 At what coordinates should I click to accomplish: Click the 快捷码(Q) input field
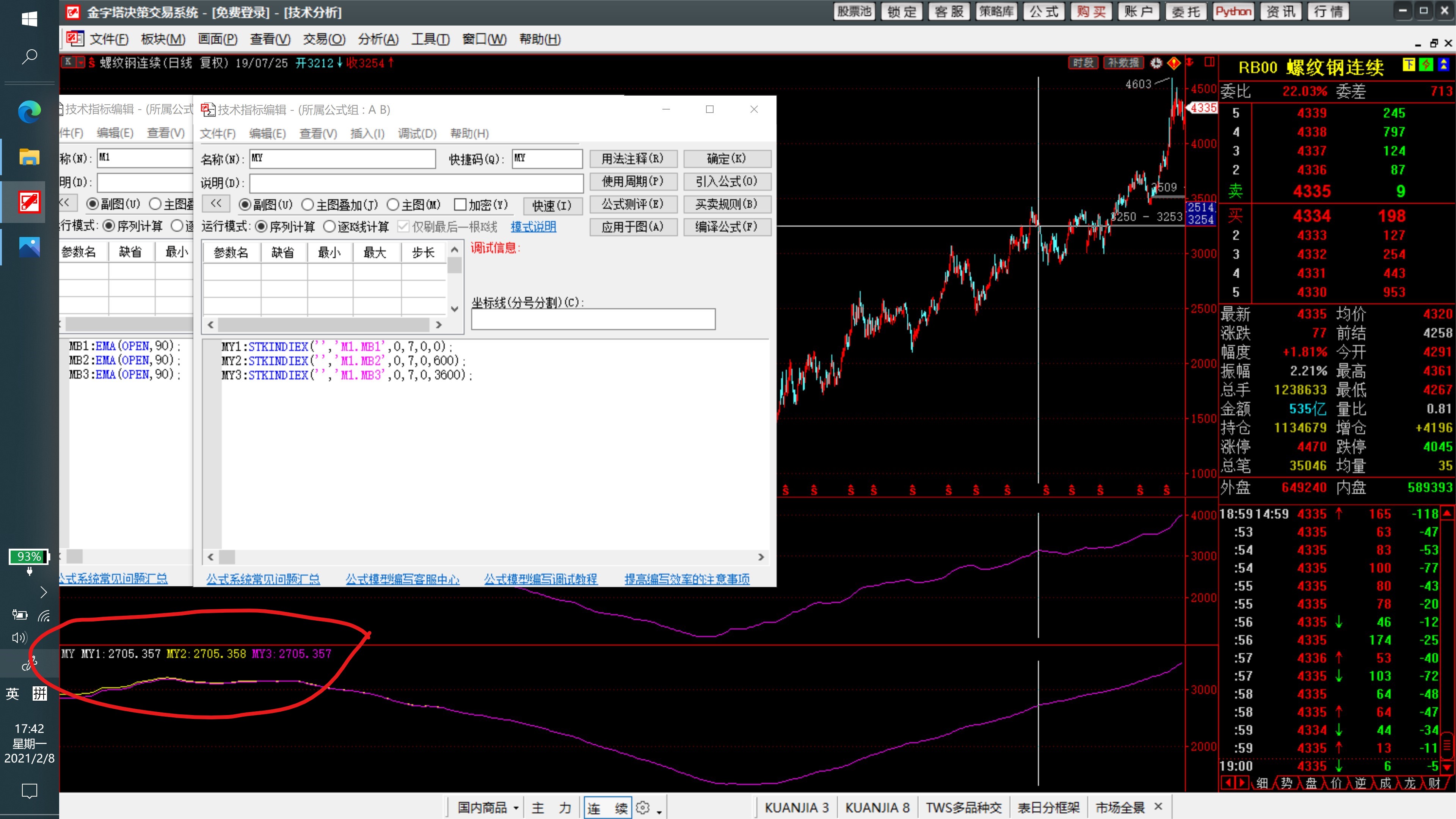point(547,159)
